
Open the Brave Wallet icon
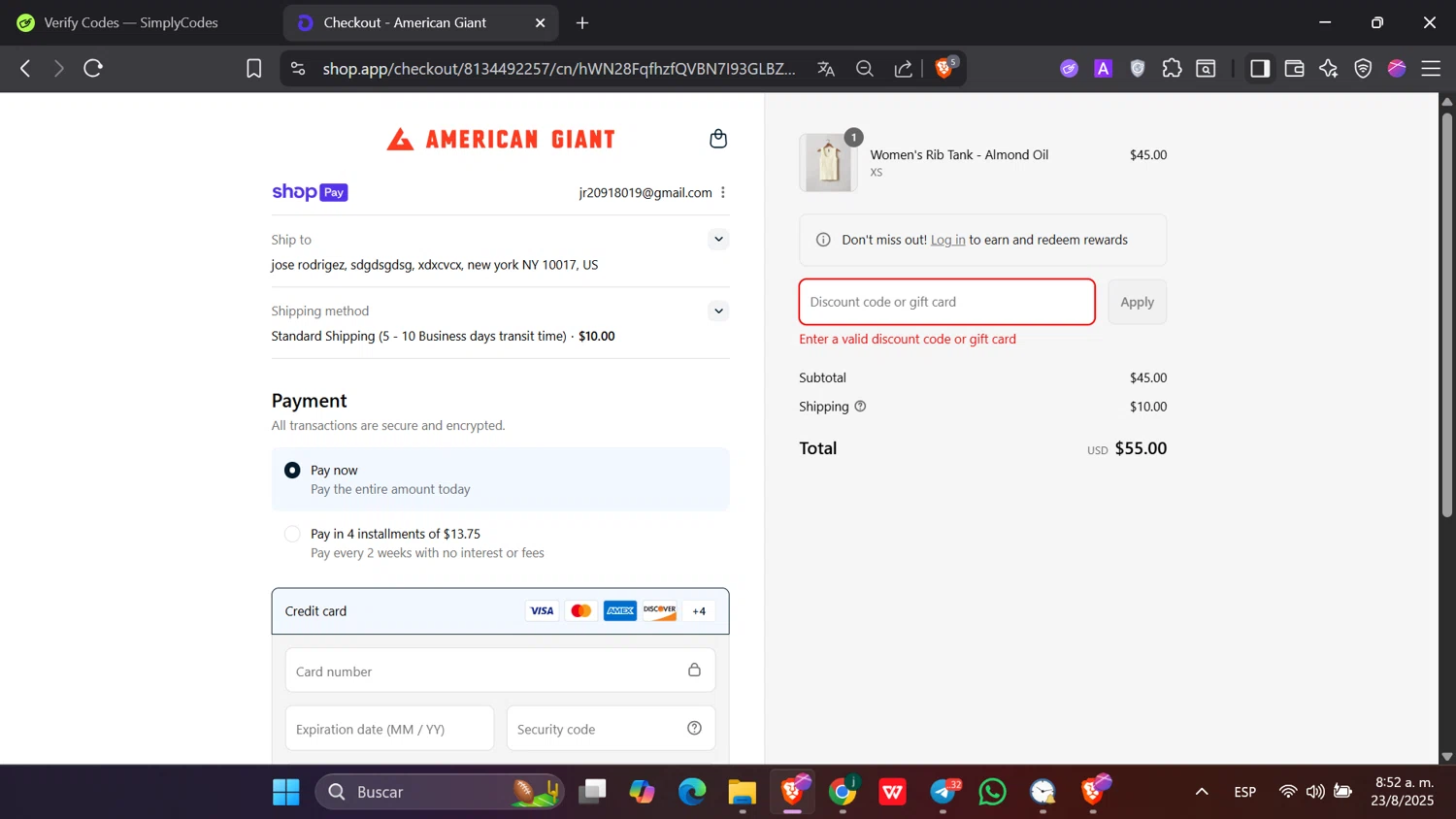(1294, 68)
